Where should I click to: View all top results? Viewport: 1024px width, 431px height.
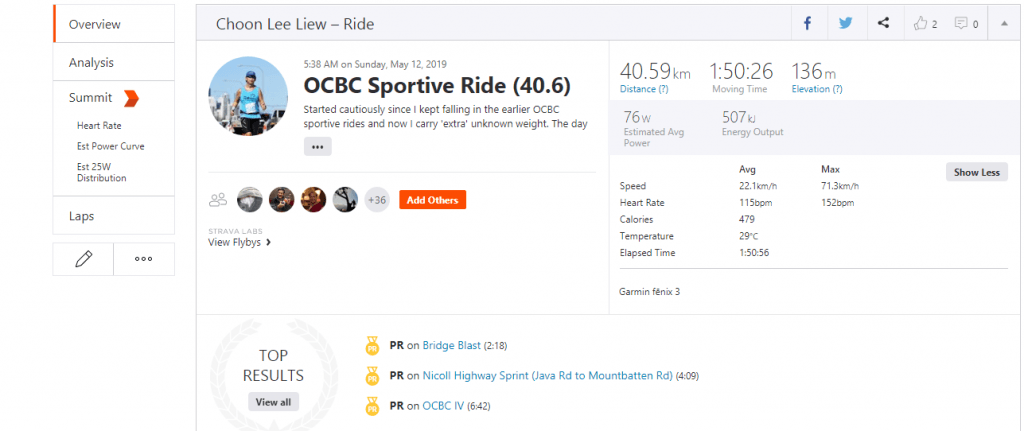click(274, 402)
